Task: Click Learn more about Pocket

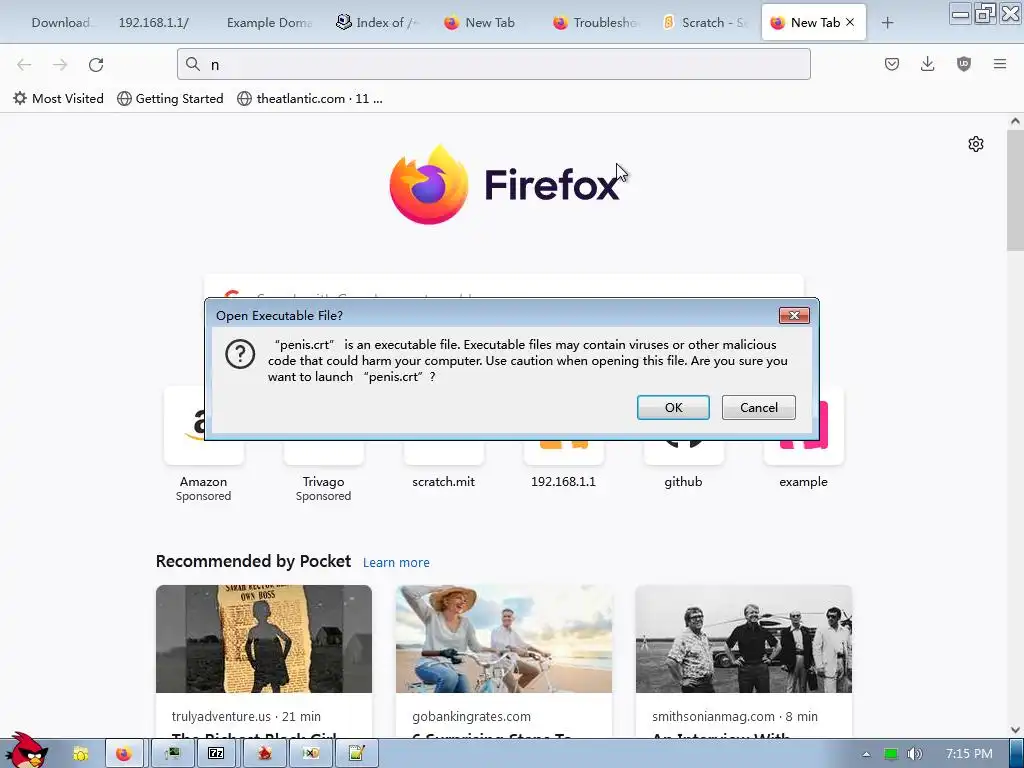Action: [x=396, y=562]
